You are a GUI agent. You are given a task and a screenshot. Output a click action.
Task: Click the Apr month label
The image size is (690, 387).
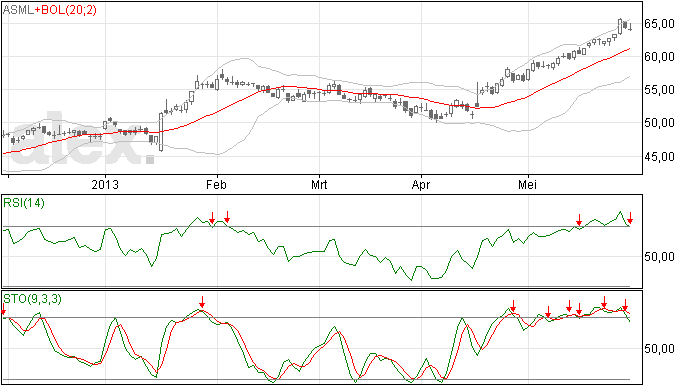421,185
